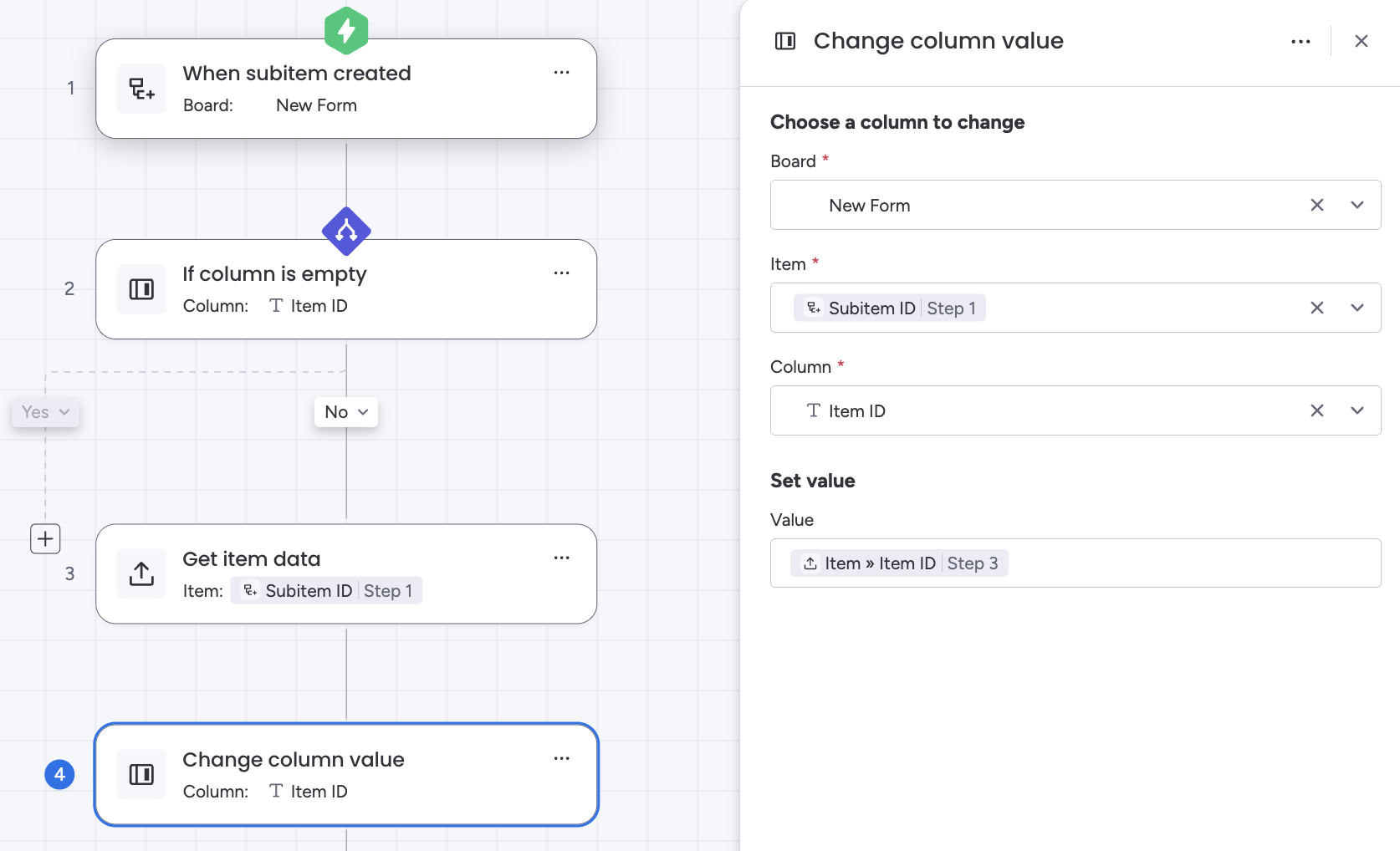Click the green lightning trigger icon
This screenshot has height=851, width=1400.
tap(346, 30)
